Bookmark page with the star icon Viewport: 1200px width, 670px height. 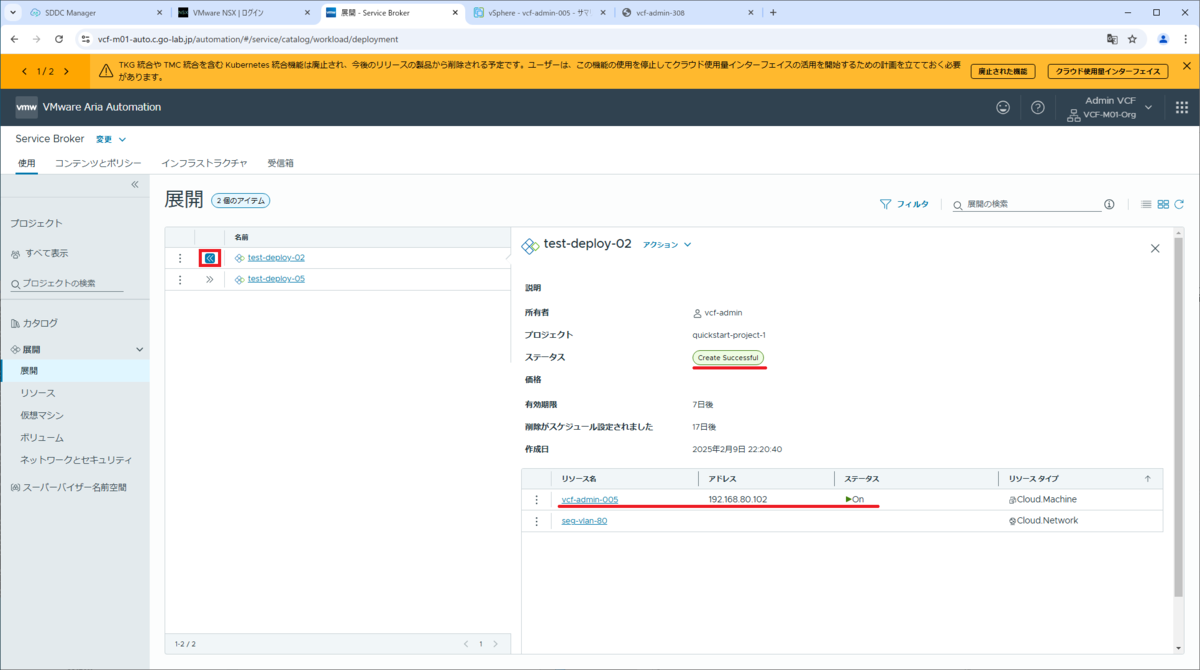[x=1132, y=39]
